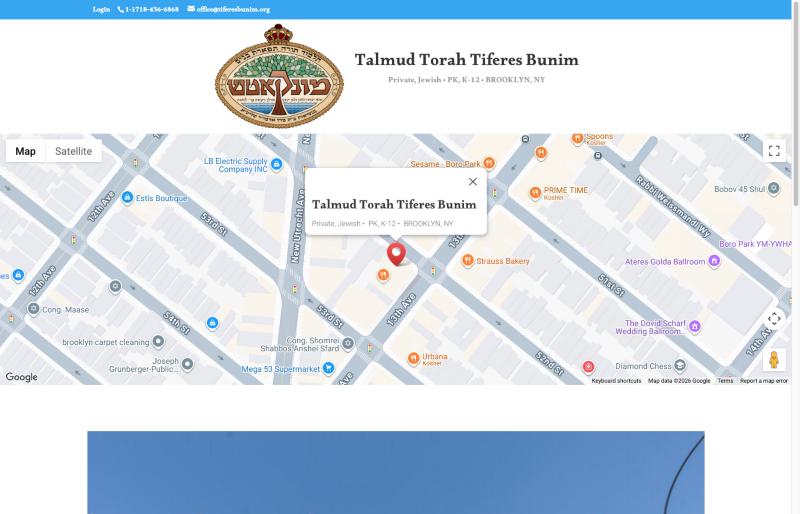Viewport: 800px width, 514px height.
Task: Click the Strauss Bakery marker icon
Action: (x=467, y=260)
